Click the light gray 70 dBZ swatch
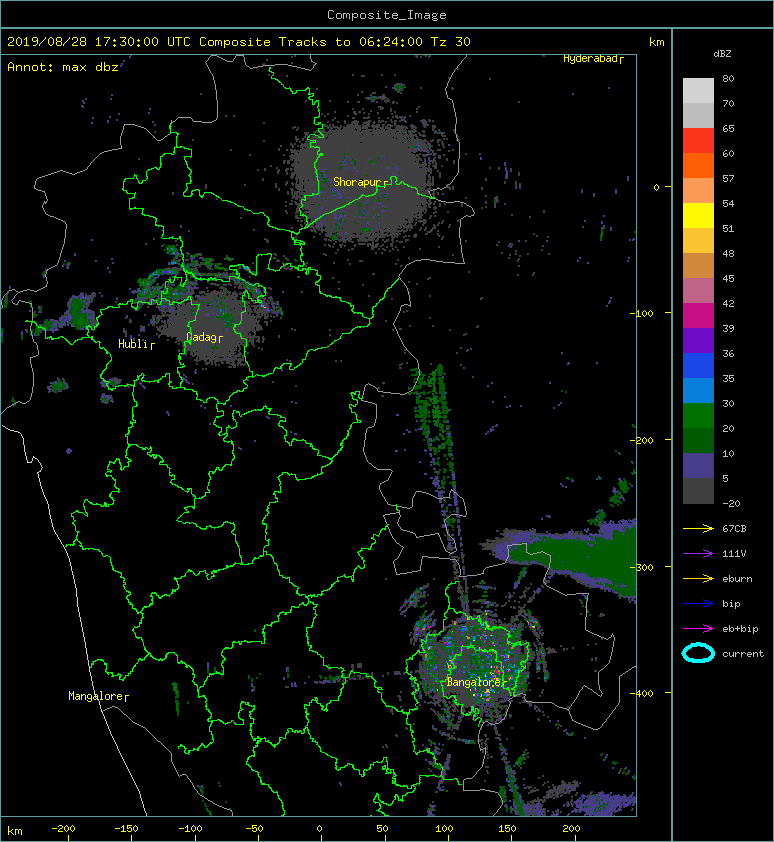The height and width of the screenshot is (842, 774). [x=698, y=91]
